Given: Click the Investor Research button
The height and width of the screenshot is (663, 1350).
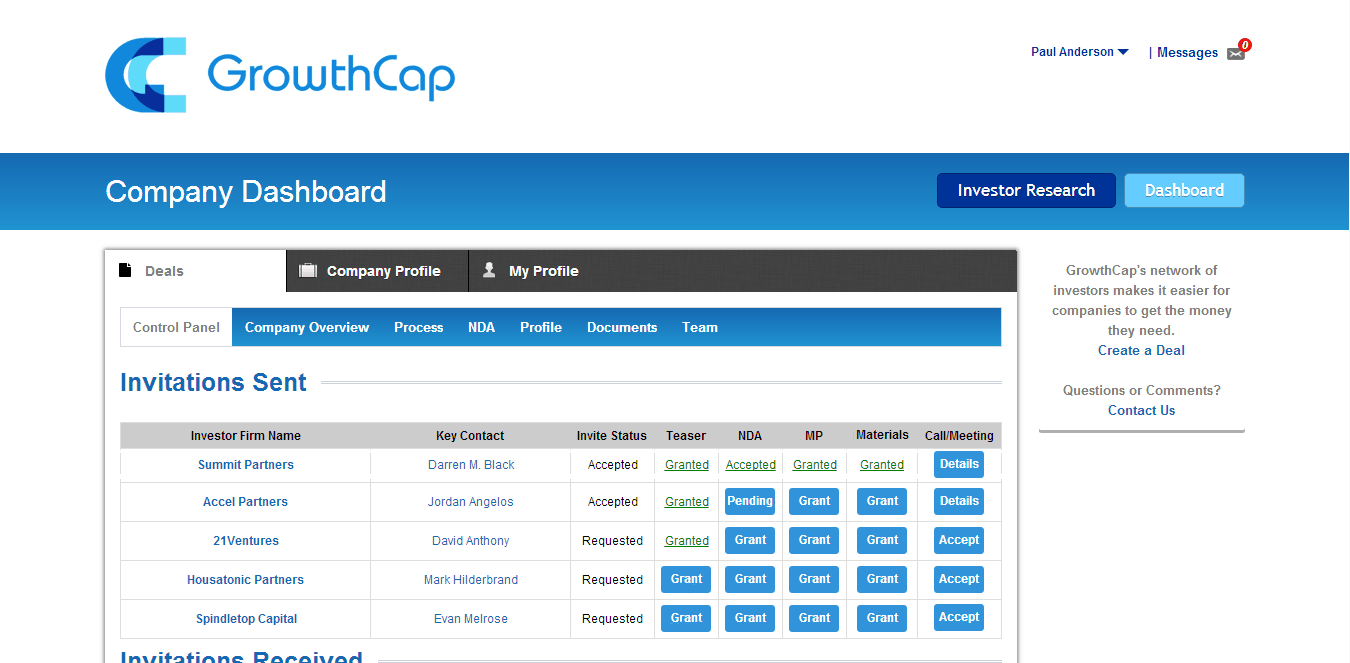Looking at the screenshot, I should click(x=1025, y=190).
